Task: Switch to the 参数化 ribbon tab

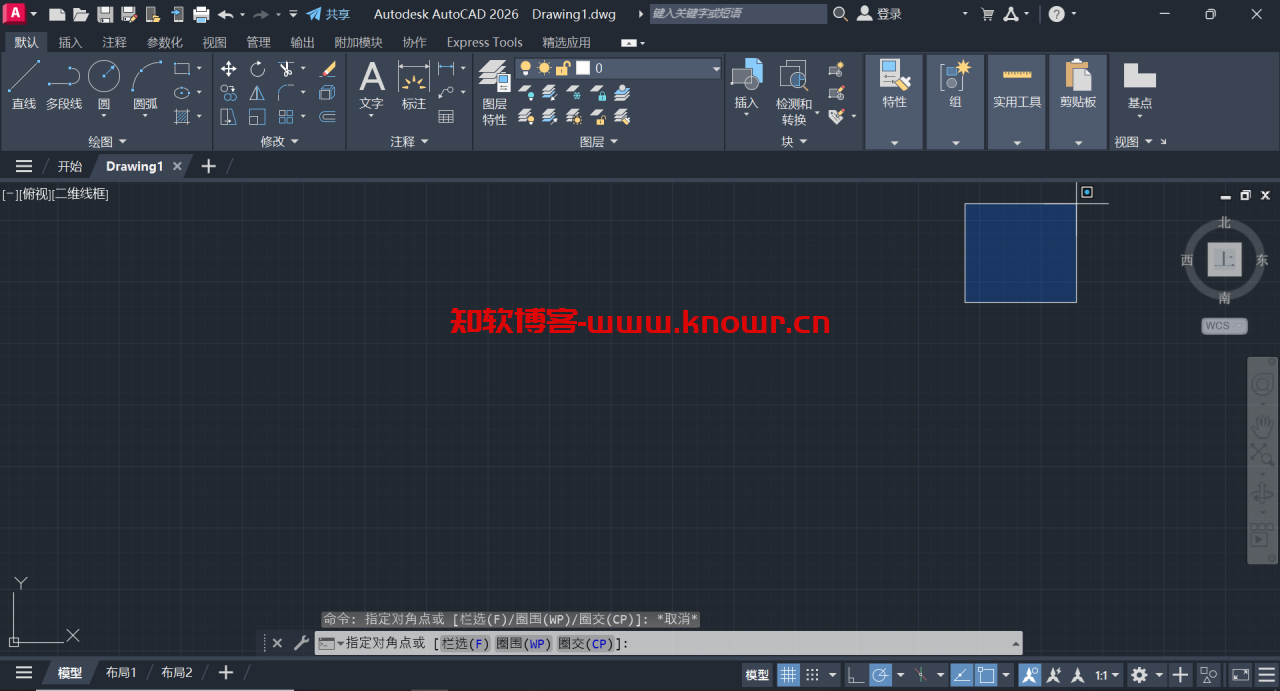Action: (x=164, y=42)
